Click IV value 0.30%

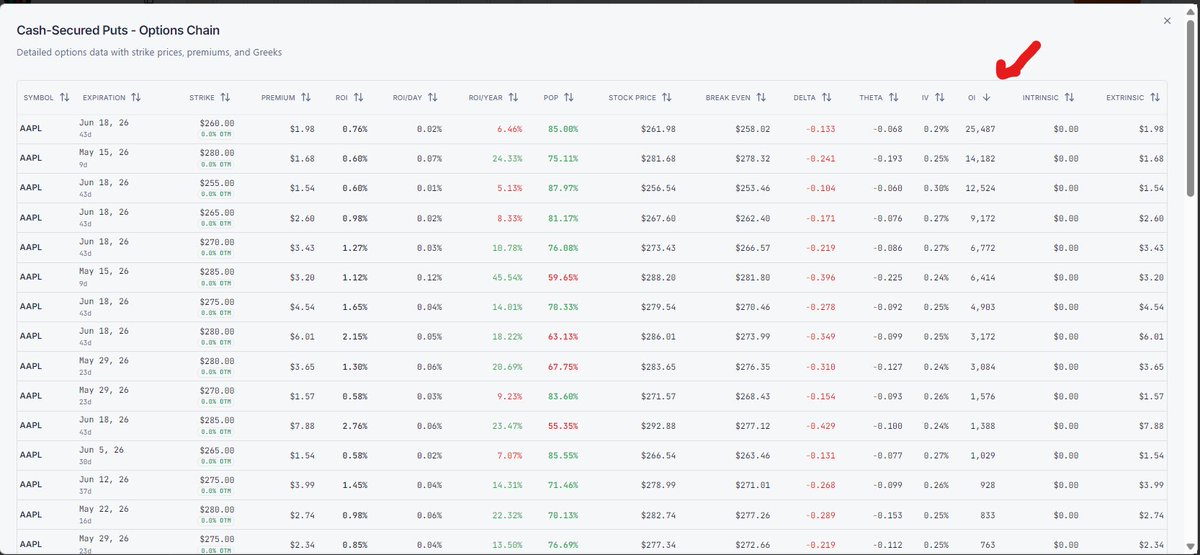tap(935, 188)
